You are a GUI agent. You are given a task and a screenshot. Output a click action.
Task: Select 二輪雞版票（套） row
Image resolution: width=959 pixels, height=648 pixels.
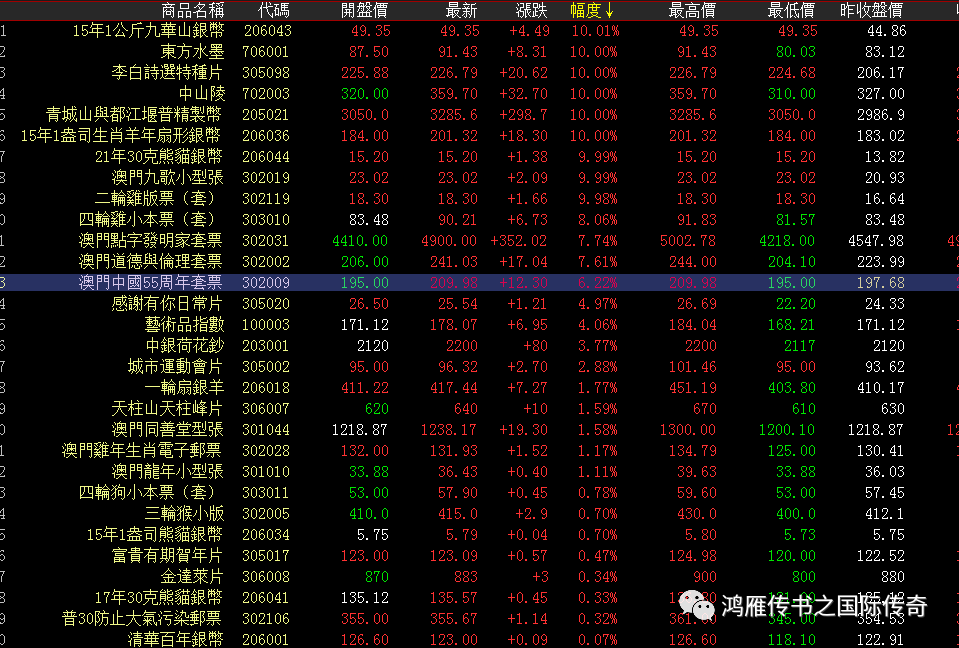[480, 199]
